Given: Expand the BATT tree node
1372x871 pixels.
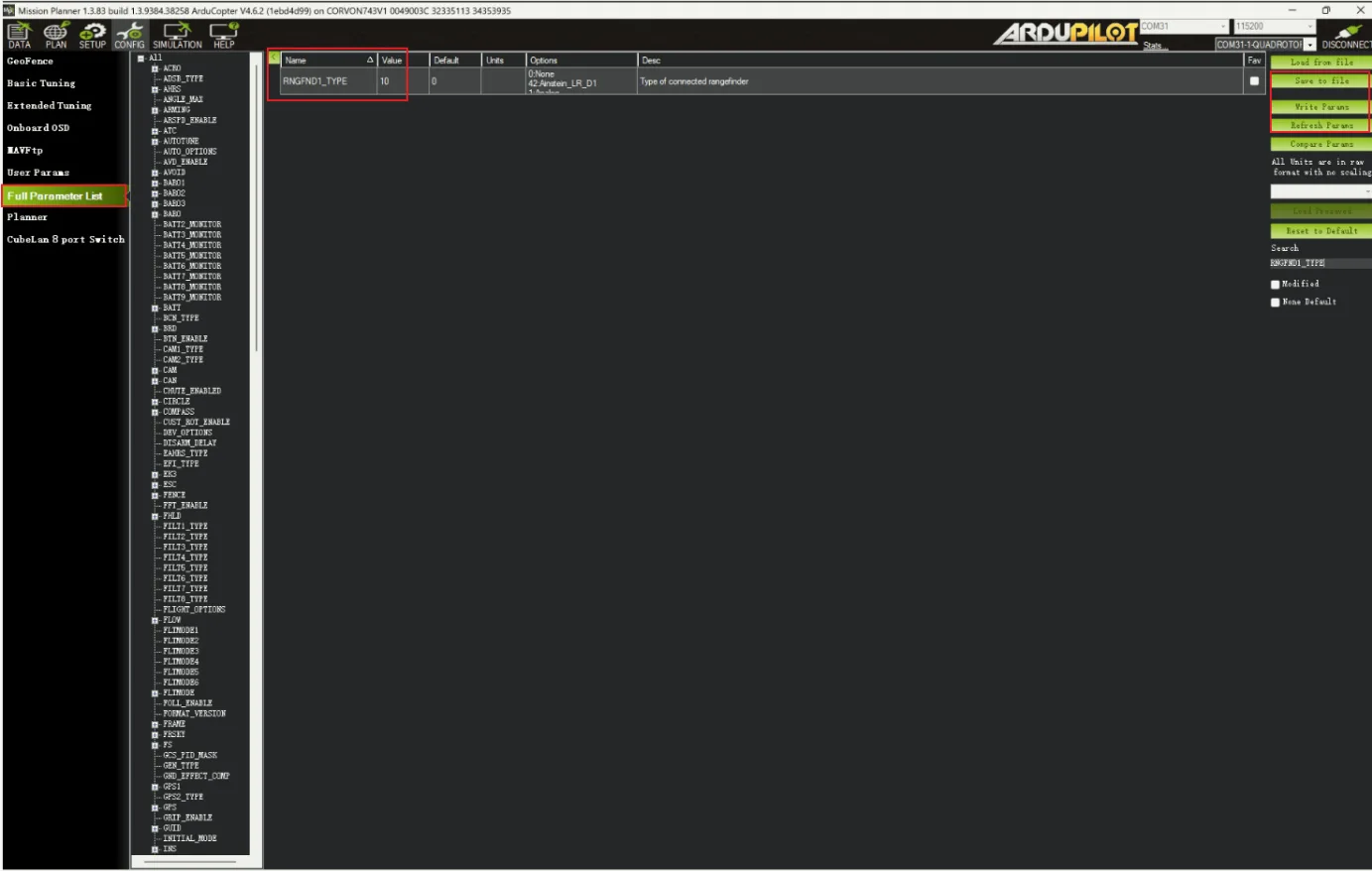Looking at the screenshot, I should (156, 308).
